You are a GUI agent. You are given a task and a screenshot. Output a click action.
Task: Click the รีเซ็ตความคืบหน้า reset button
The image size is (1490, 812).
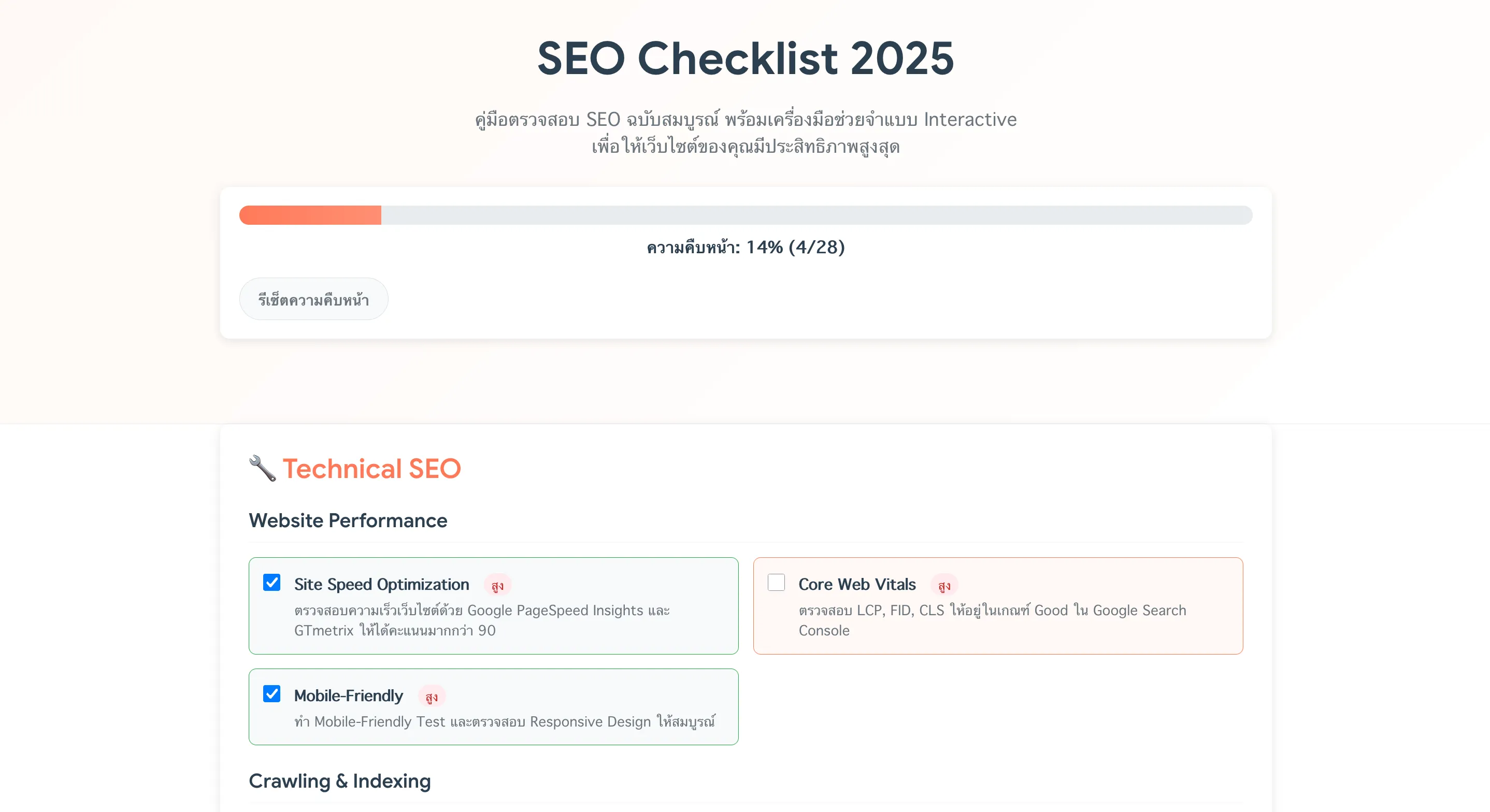tap(313, 299)
